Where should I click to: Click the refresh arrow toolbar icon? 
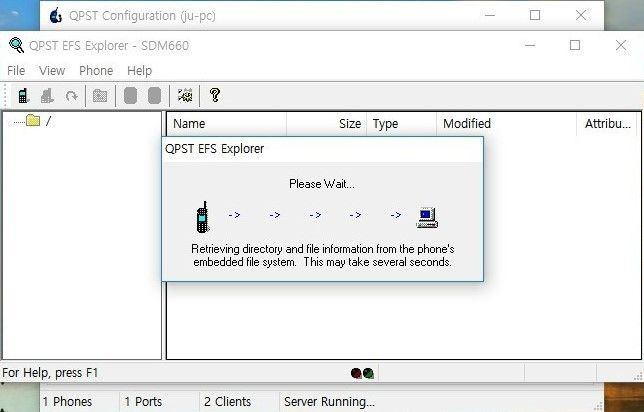tap(71, 96)
